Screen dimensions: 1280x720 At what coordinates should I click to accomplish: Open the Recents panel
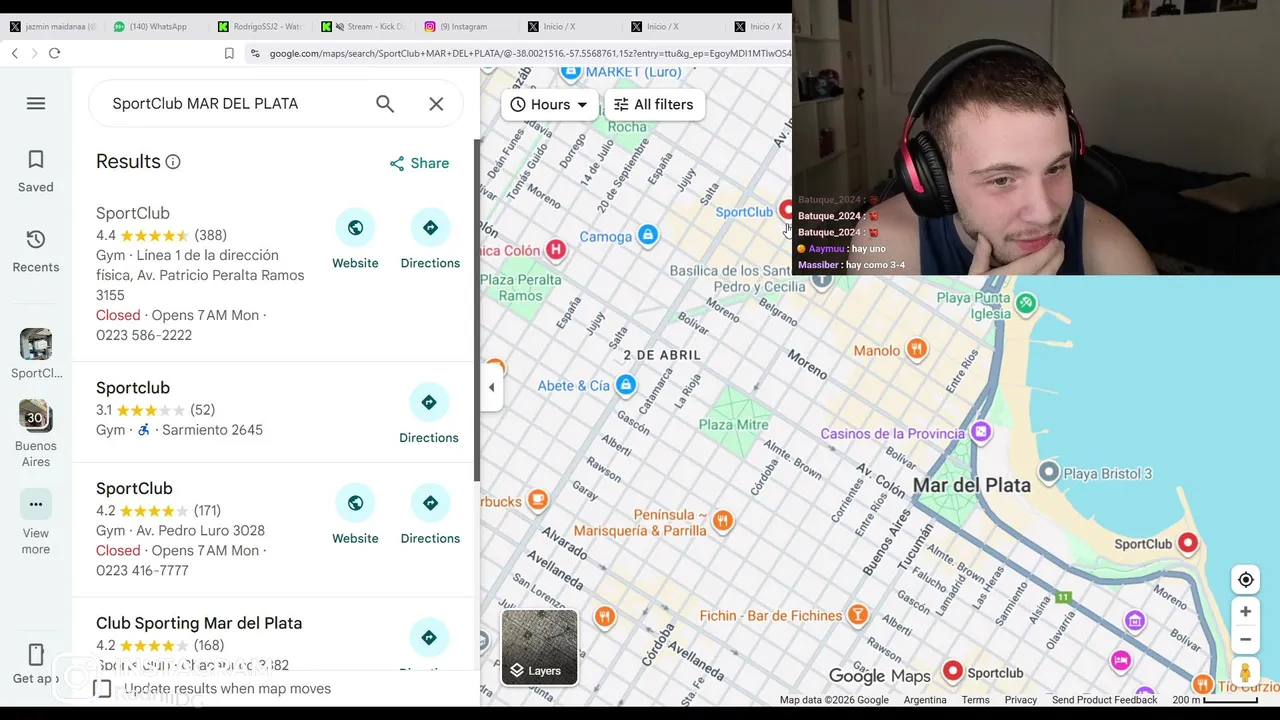click(x=36, y=251)
